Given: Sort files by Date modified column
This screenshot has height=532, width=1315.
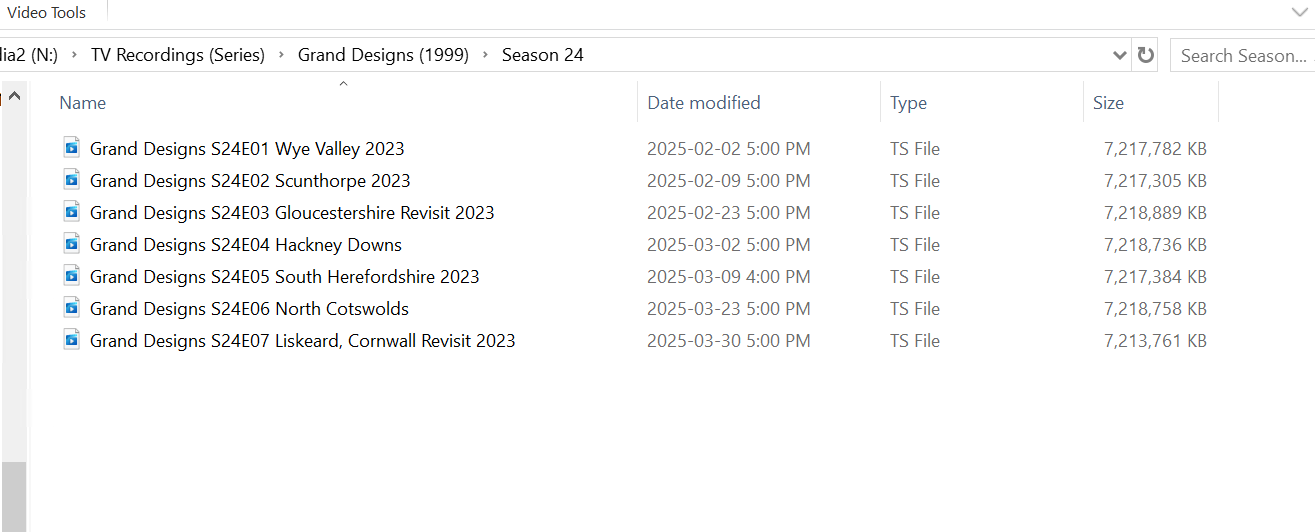Looking at the screenshot, I should click(x=704, y=103).
